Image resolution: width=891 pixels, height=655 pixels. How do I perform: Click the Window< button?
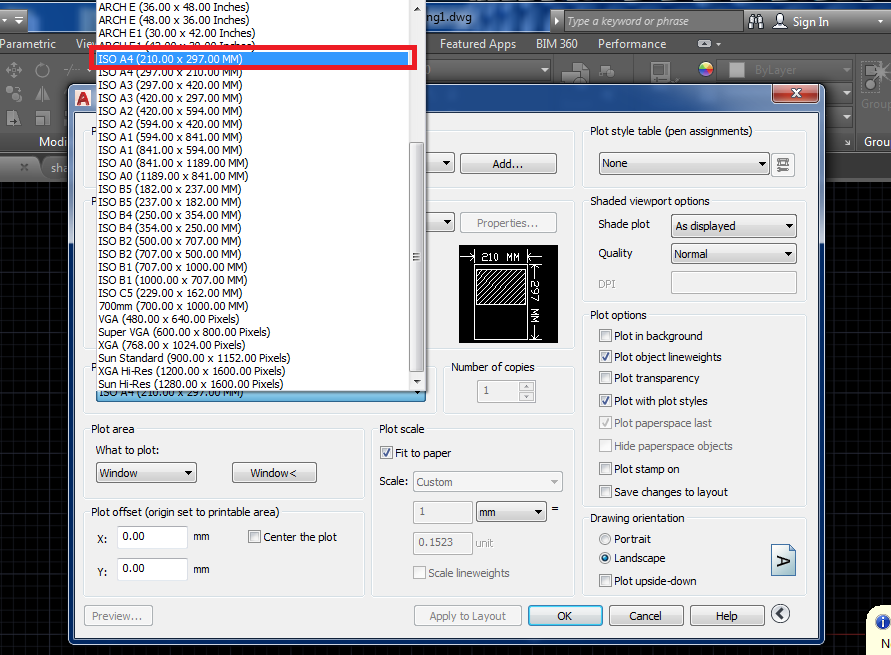pyautogui.click(x=274, y=473)
